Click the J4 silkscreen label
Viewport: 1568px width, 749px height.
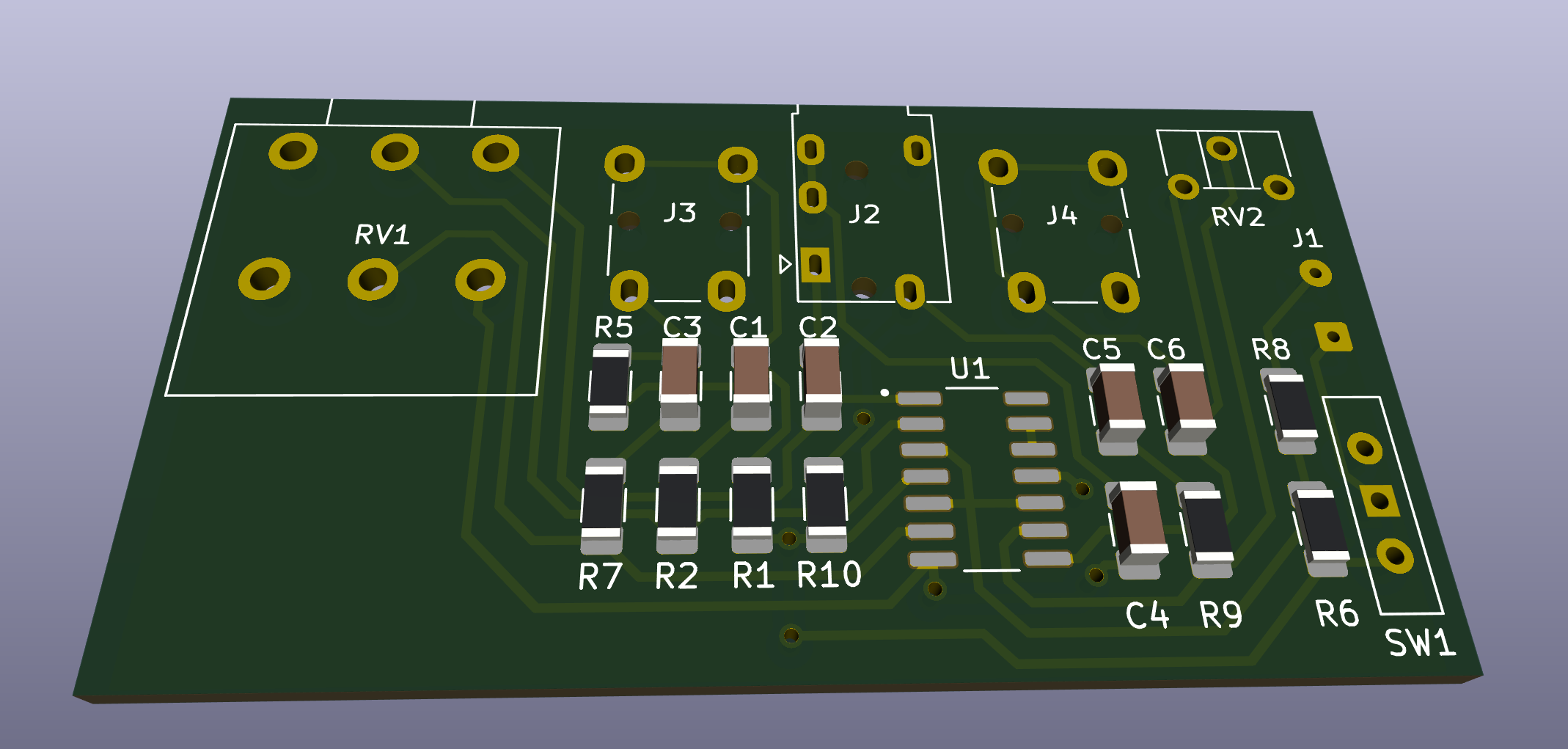click(x=1062, y=216)
